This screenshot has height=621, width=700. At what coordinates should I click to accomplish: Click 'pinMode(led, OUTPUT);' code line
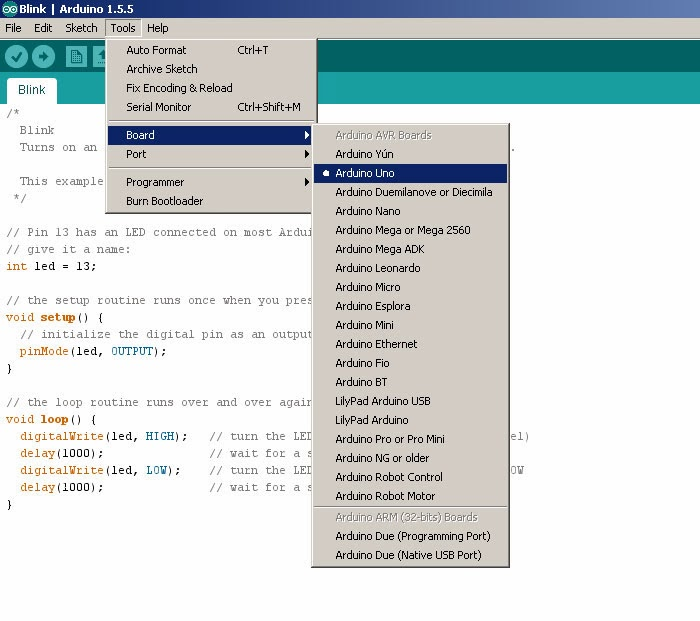click(x=93, y=351)
